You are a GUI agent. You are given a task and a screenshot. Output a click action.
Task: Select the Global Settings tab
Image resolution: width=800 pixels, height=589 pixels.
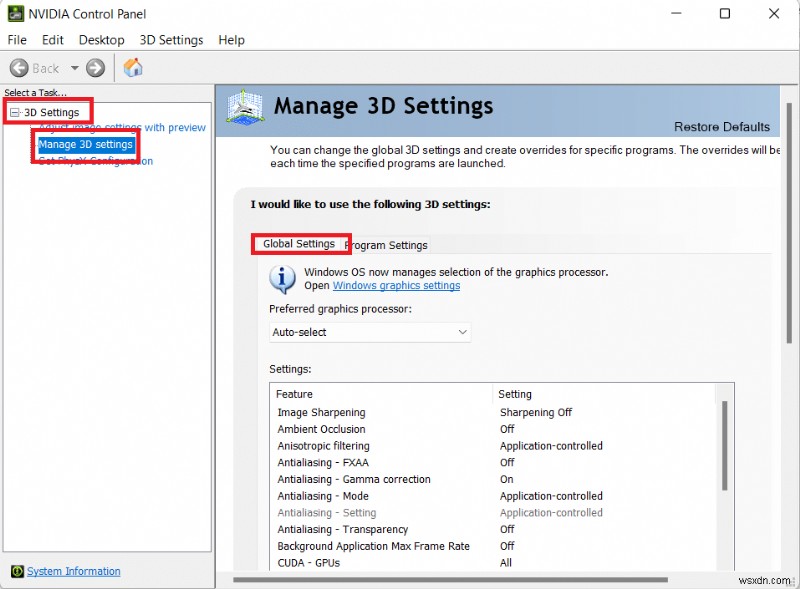[x=301, y=243]
